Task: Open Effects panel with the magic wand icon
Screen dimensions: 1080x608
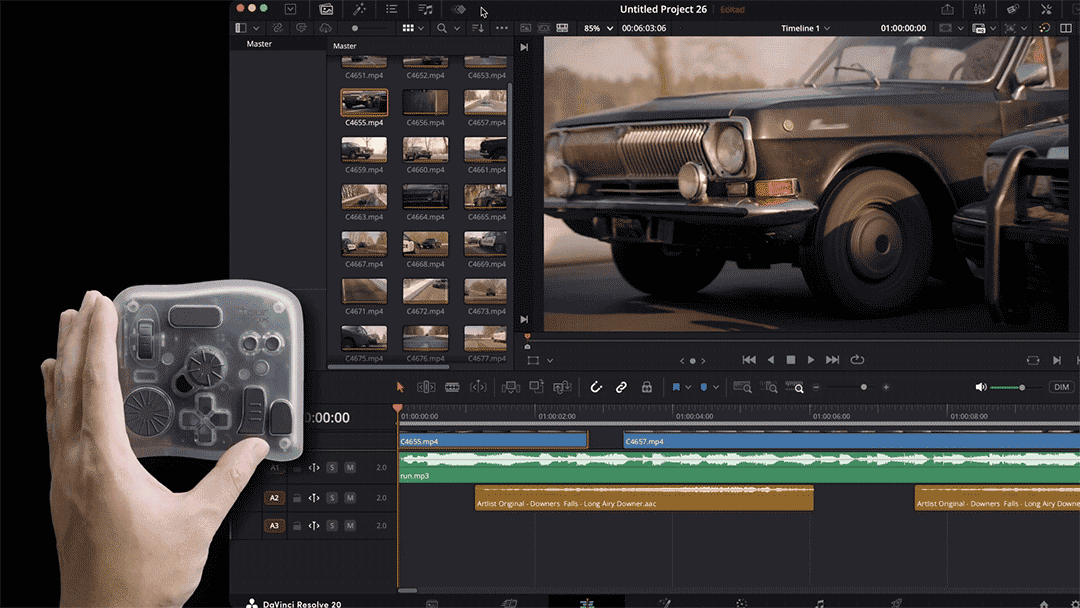Action: [358, 9]
